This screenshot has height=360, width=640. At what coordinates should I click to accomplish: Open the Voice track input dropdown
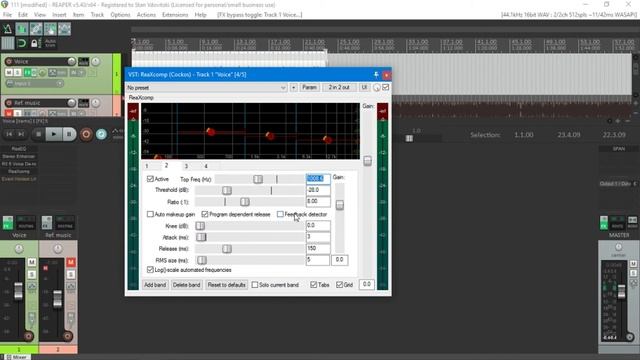pyautogui.click(x=35, y=84)
